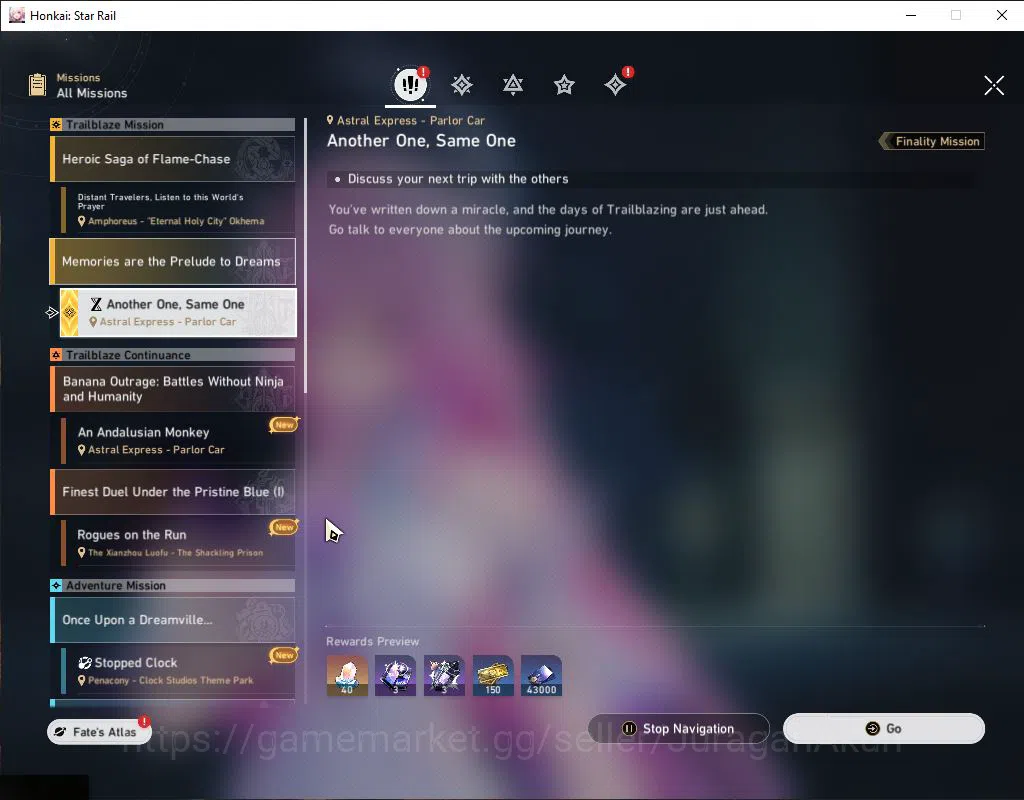Click the Stopped Clock mission type icon
This screenshot has width=1024, height=800.
[x=85, y=663]
